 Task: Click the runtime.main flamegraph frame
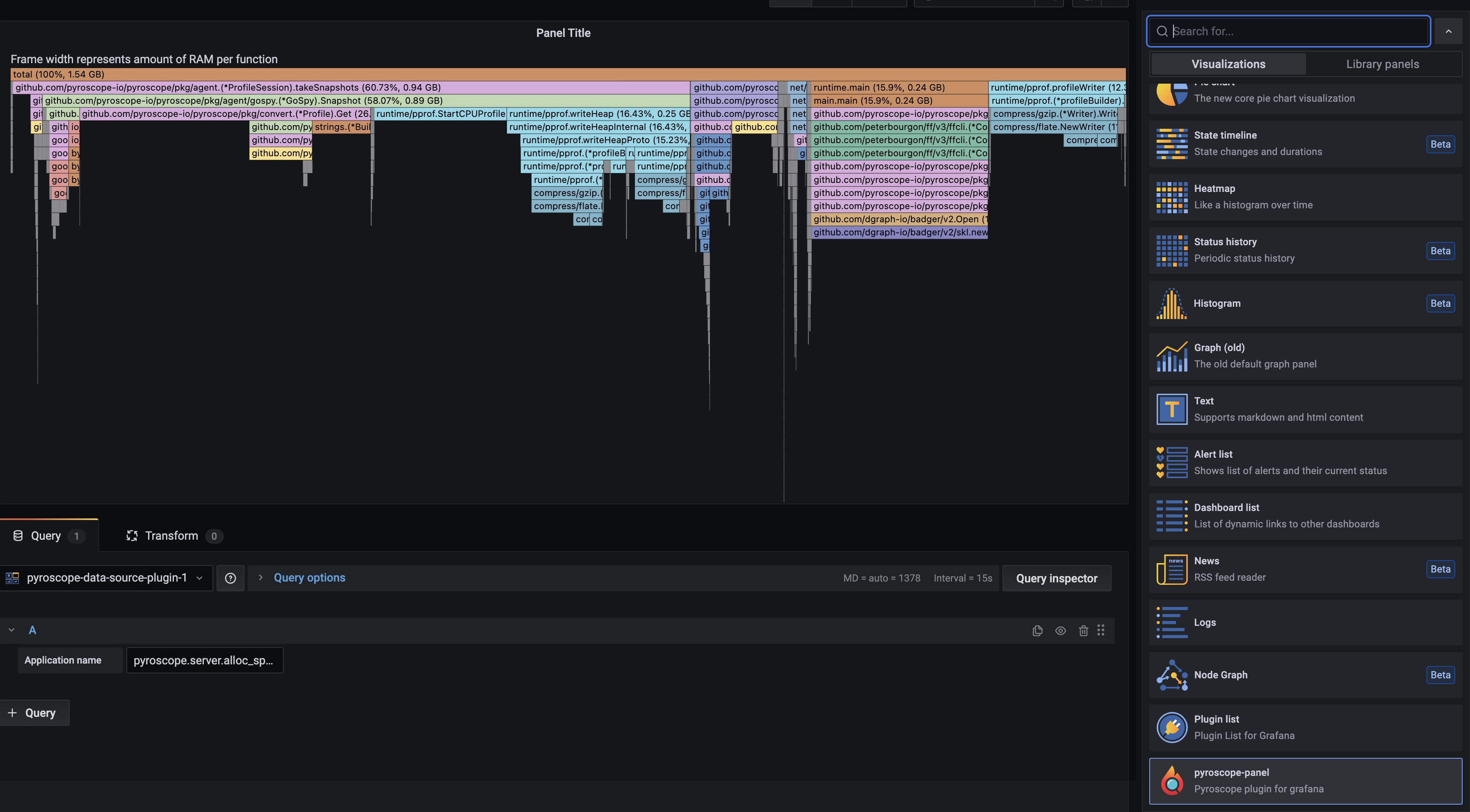[x=898, y=87]
